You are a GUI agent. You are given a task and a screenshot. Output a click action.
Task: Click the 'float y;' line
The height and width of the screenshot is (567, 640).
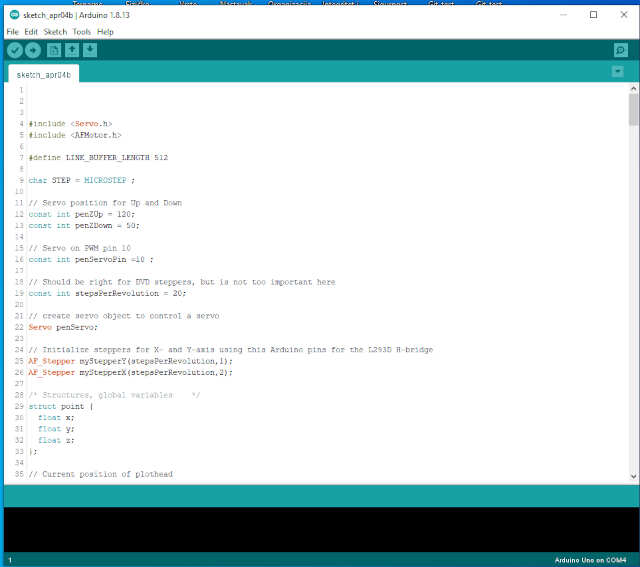point(56,429)
